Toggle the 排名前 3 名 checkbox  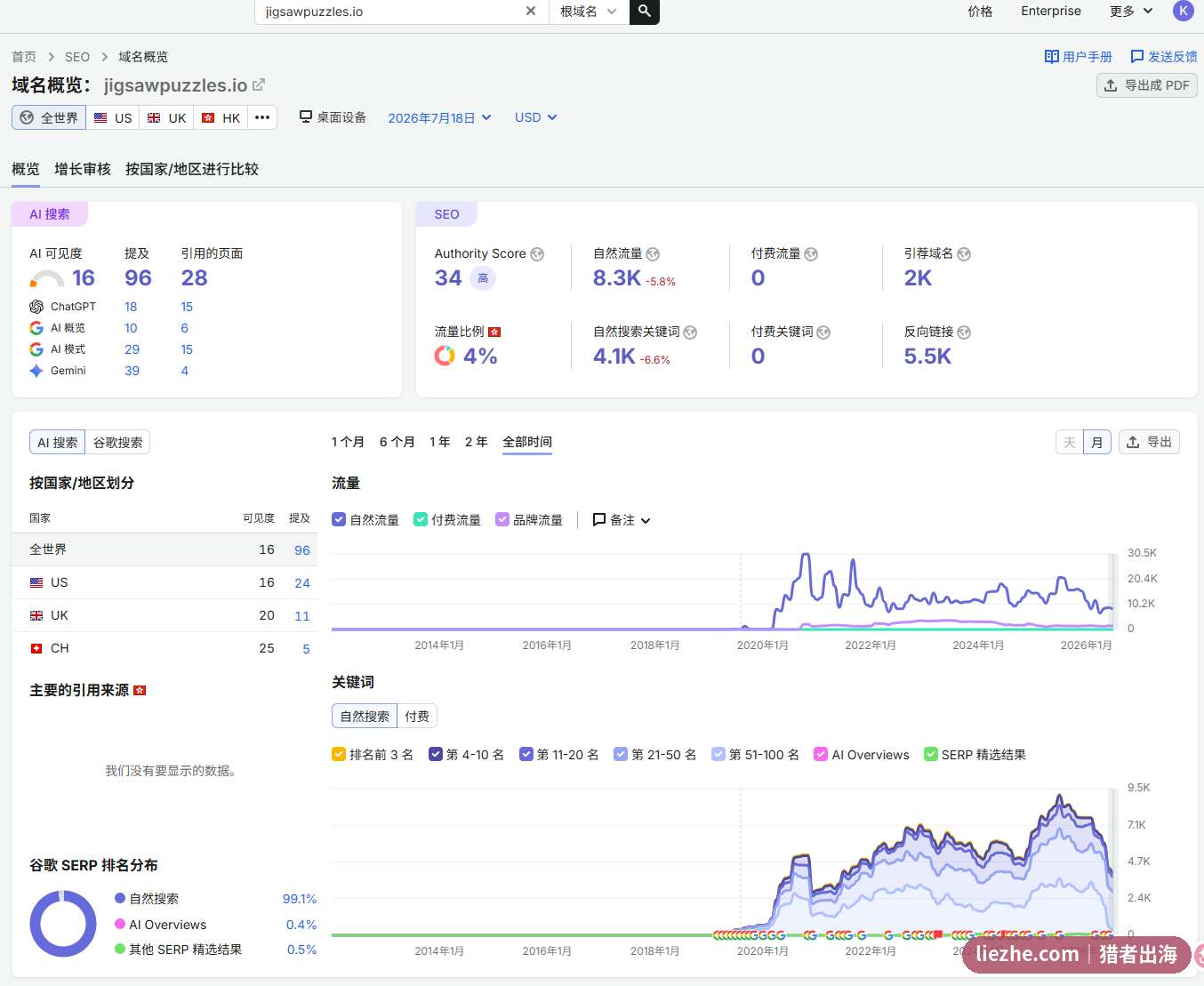coord(339,754)
